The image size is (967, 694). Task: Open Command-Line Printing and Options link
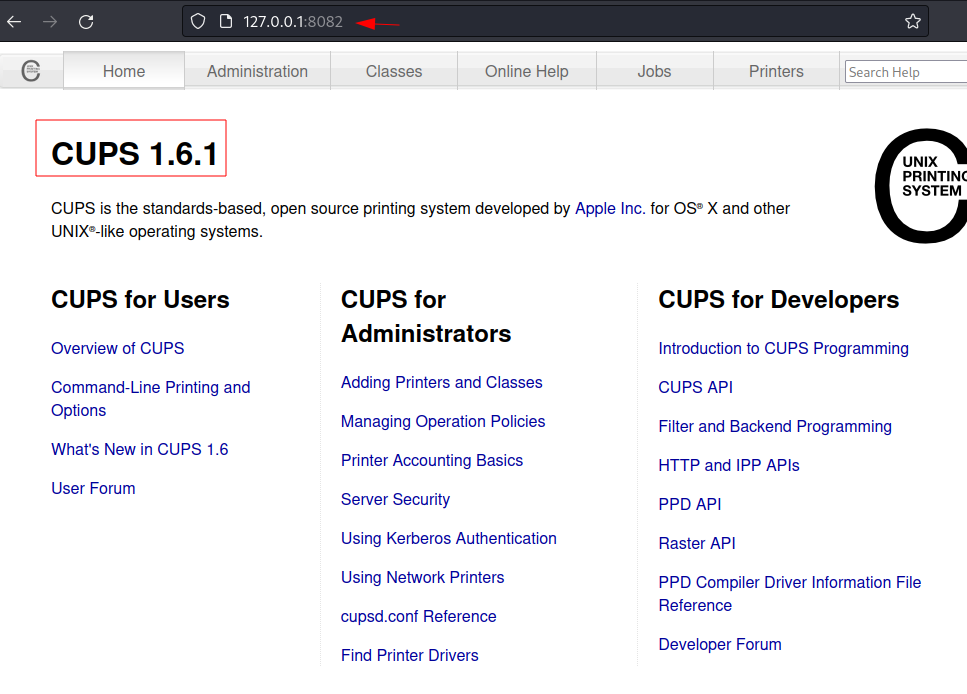click(x=150, y=399)
